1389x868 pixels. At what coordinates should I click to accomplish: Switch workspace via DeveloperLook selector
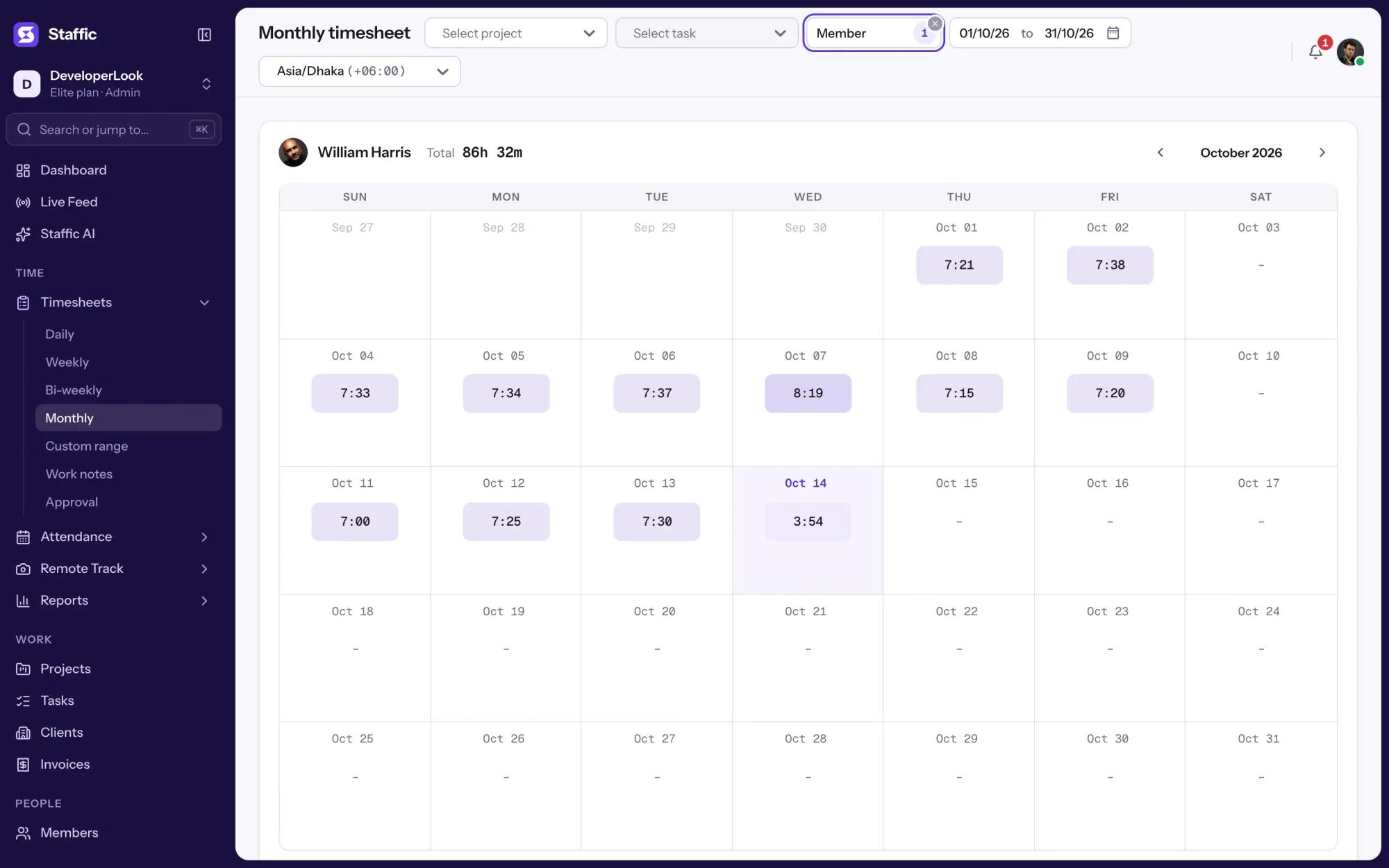[113, 84]
